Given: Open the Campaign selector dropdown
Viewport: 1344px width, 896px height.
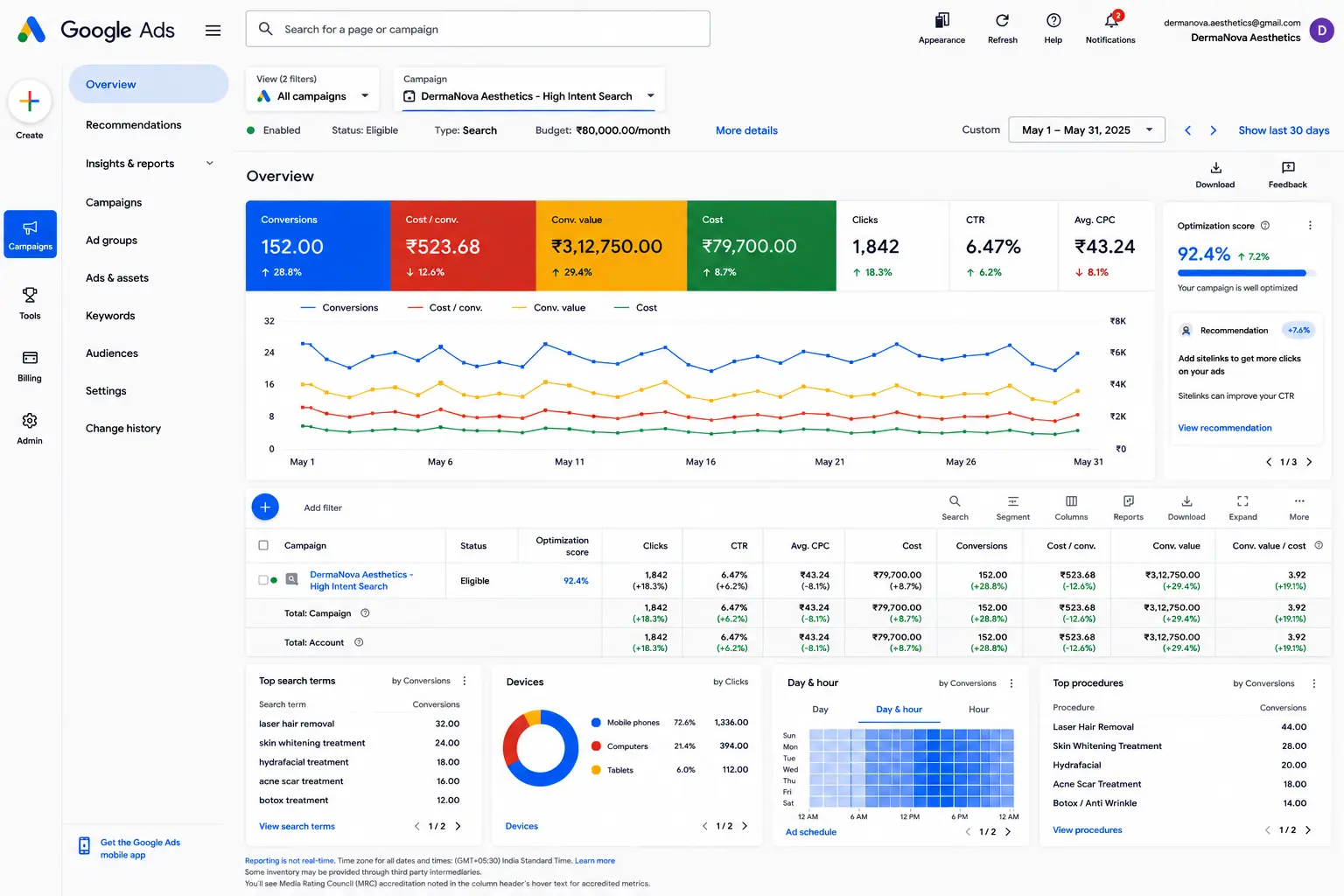Looking at the screenshot, I should point(529,89).
